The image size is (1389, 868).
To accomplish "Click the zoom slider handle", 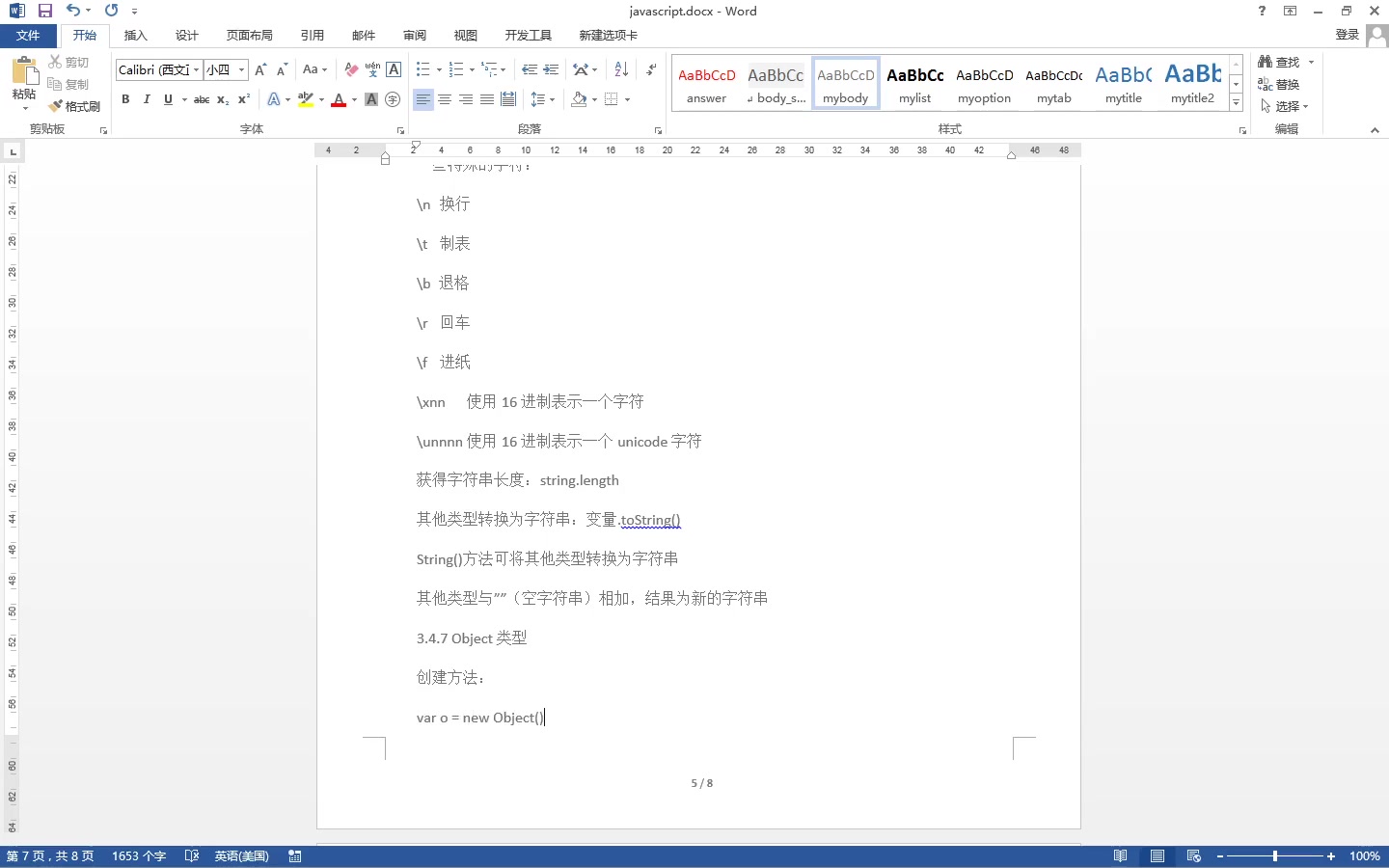I will (1275, 856).
